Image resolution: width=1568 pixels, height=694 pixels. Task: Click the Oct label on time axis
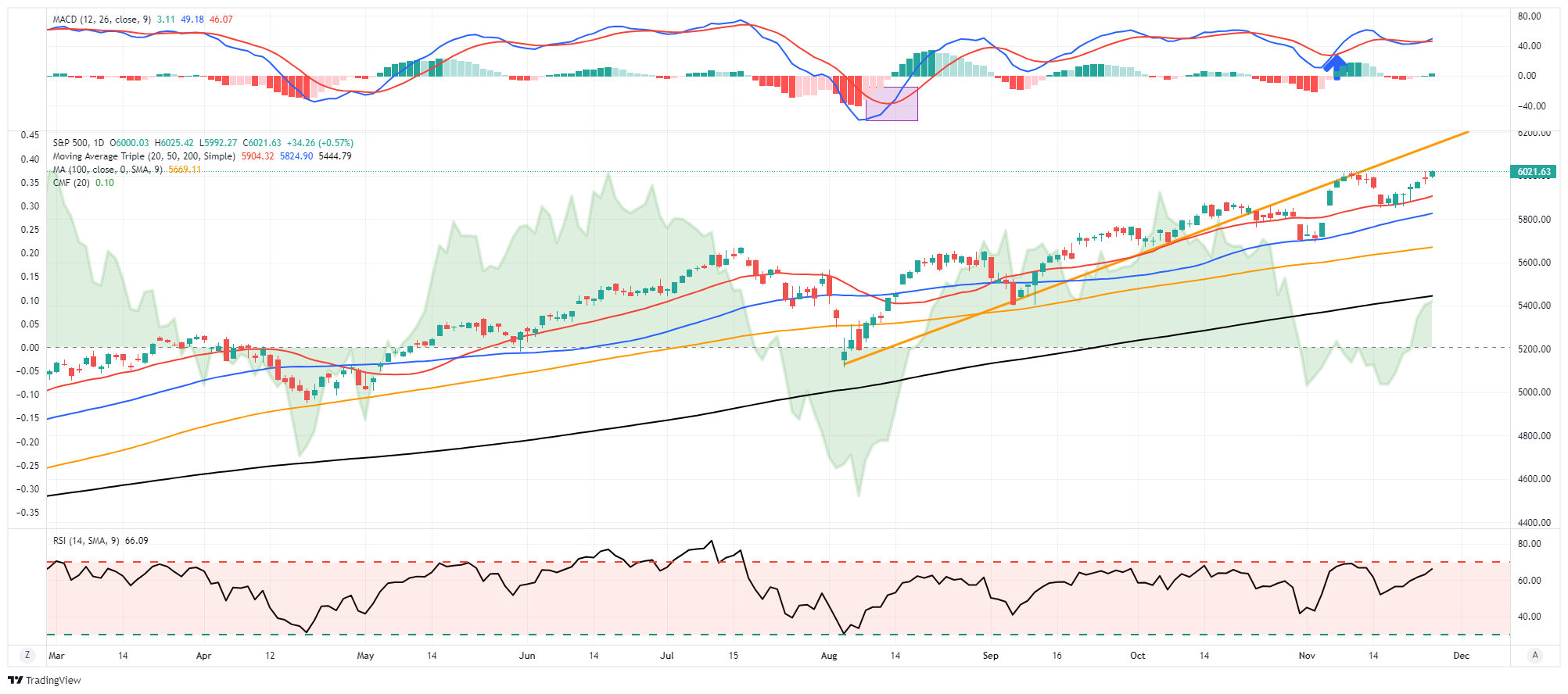pos(1137,656)
